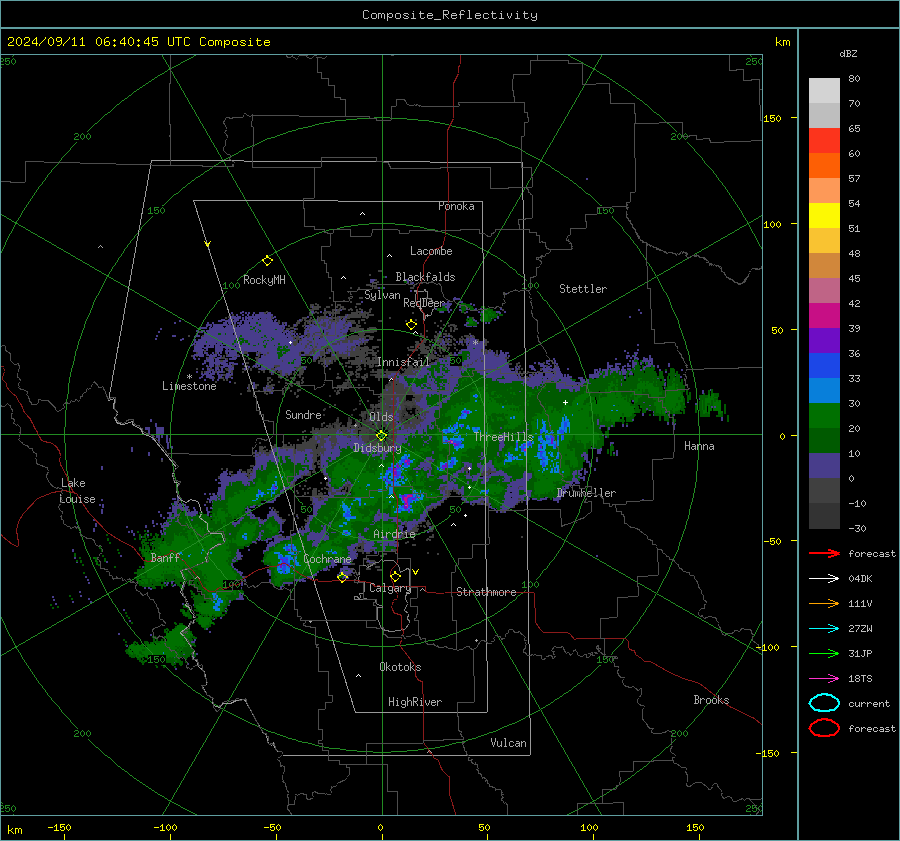Click the Banff town label
This screenshot has width=900, height=841.
(165, 557)
